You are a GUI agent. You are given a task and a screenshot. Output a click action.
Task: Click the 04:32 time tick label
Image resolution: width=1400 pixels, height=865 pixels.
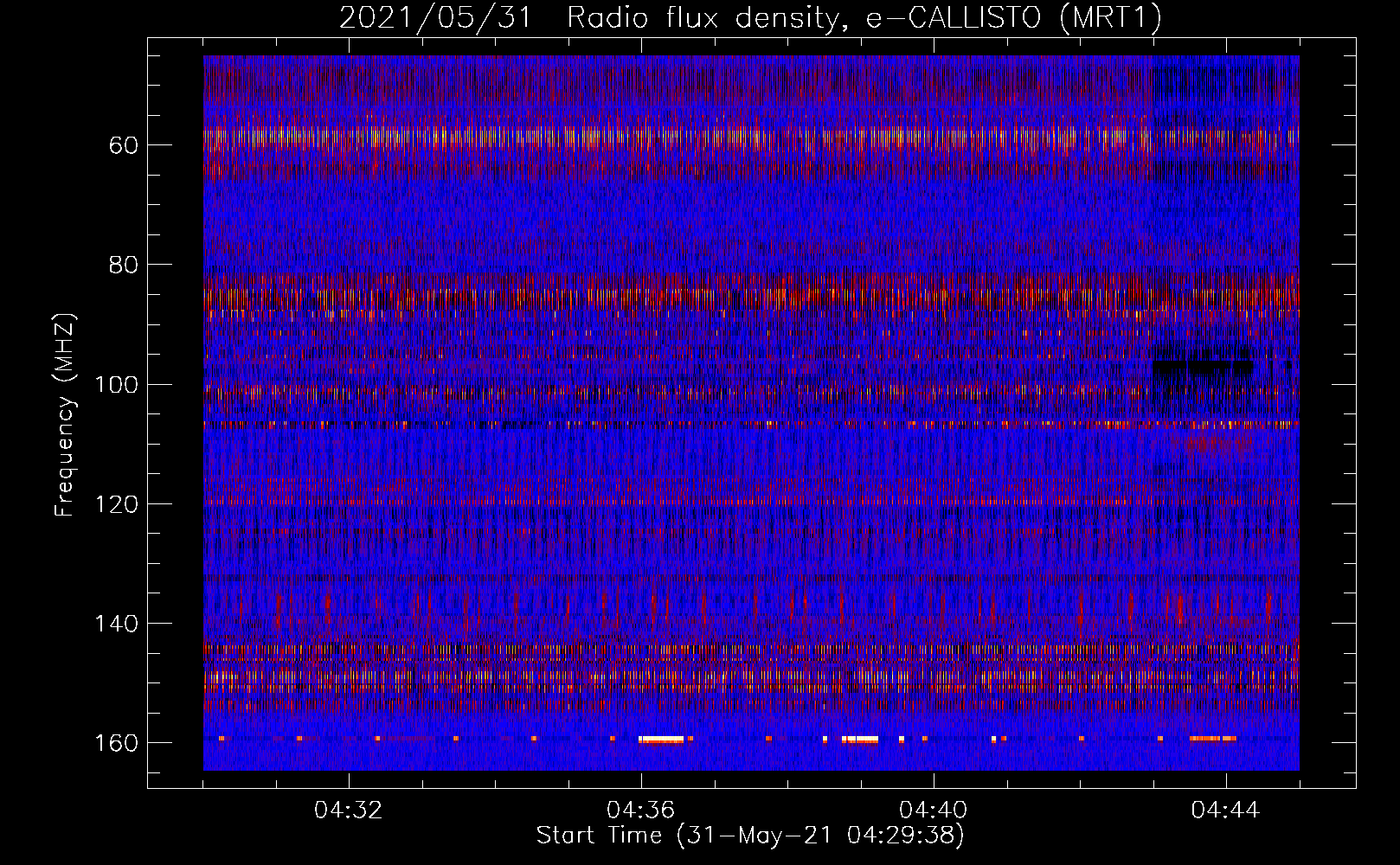349,811
